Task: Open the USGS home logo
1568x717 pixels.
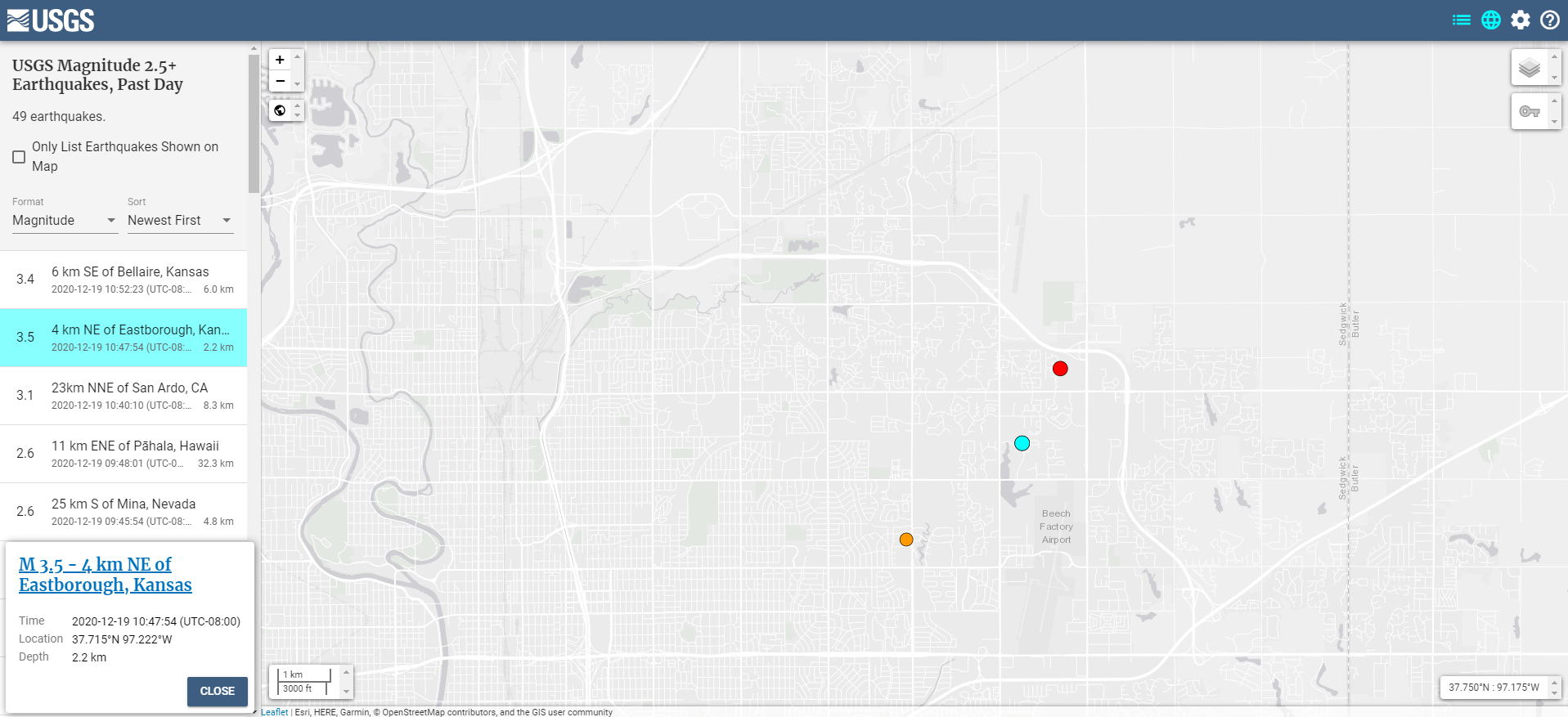Action: pos(51,20)
